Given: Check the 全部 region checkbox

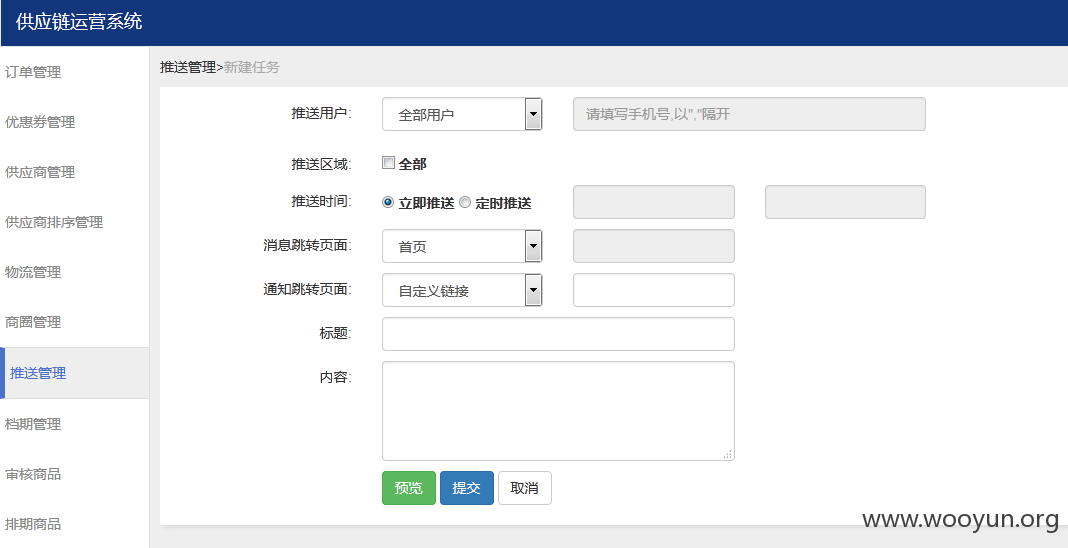Looking at the screenshot, I should (x=388, y=163).
